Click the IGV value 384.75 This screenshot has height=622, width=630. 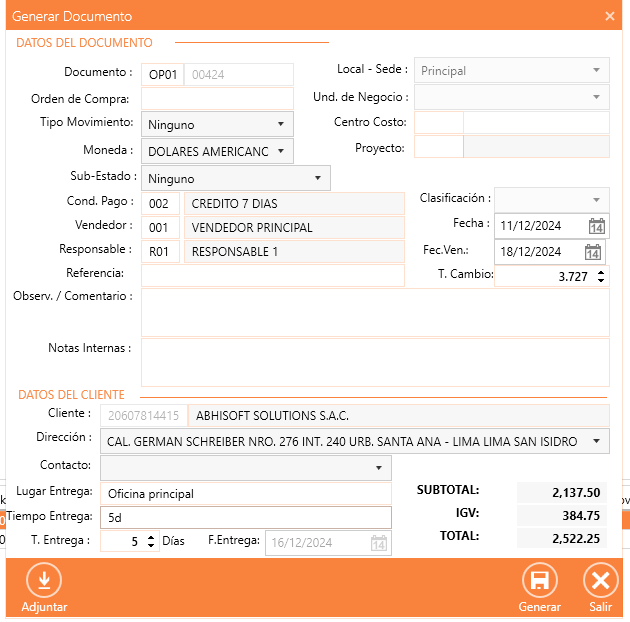click(x=562, y=515)
